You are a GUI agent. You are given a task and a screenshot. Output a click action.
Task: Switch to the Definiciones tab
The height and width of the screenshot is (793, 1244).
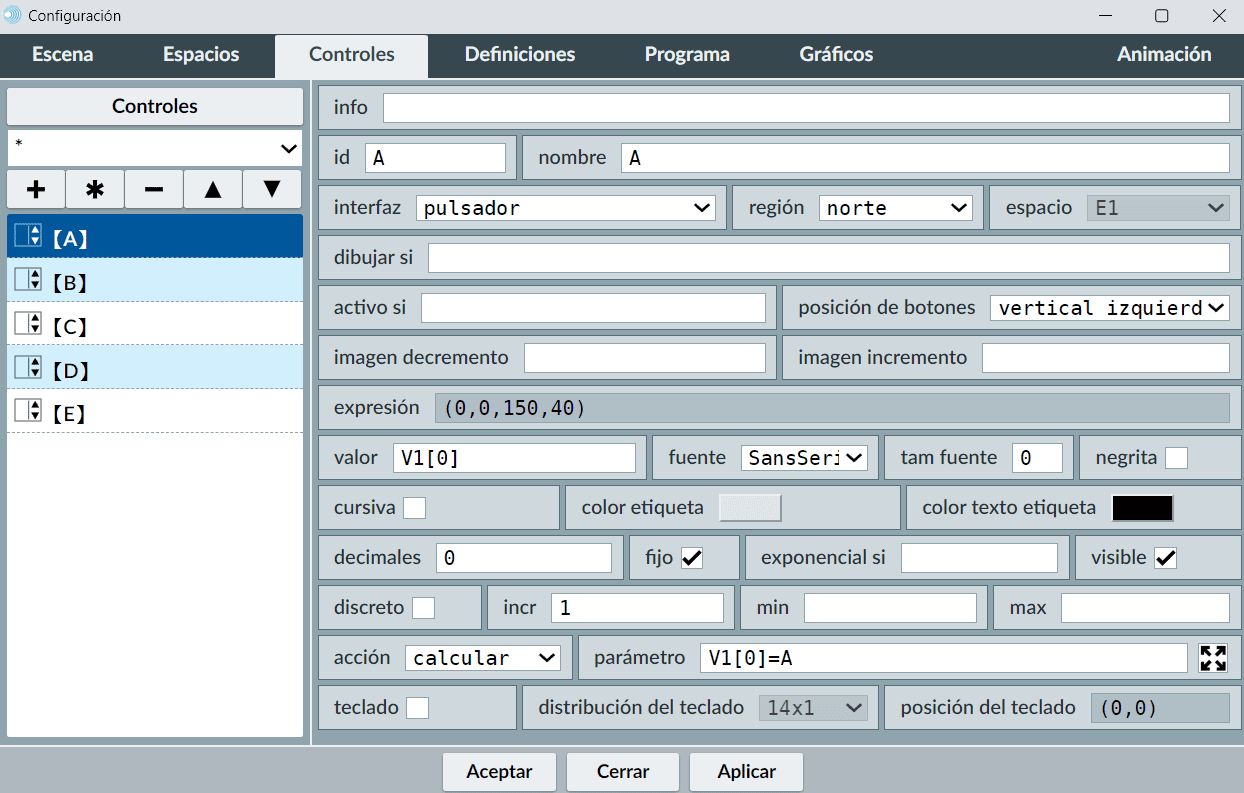click(x=520, y=55)
